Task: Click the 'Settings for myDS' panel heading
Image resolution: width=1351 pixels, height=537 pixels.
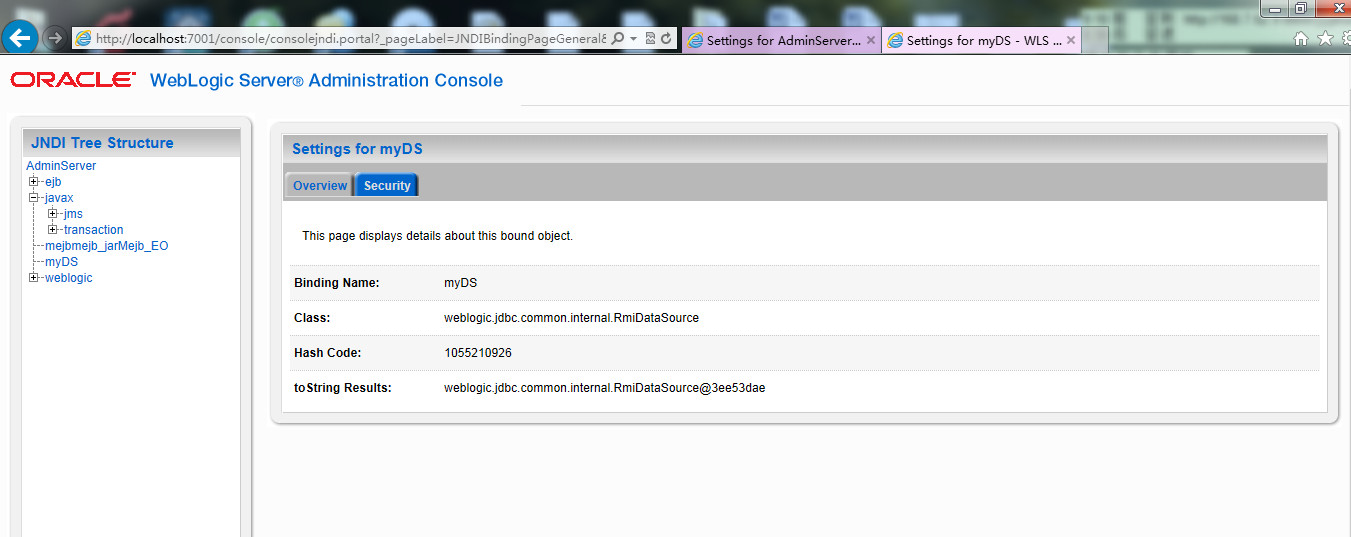Action: [x=357, y=149]
